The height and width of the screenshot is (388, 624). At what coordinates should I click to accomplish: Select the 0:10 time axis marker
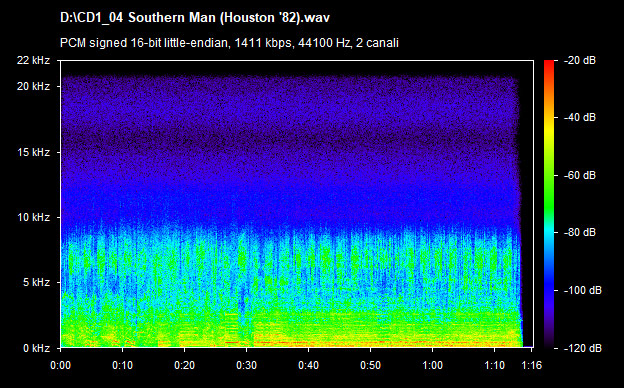point(123,365)
